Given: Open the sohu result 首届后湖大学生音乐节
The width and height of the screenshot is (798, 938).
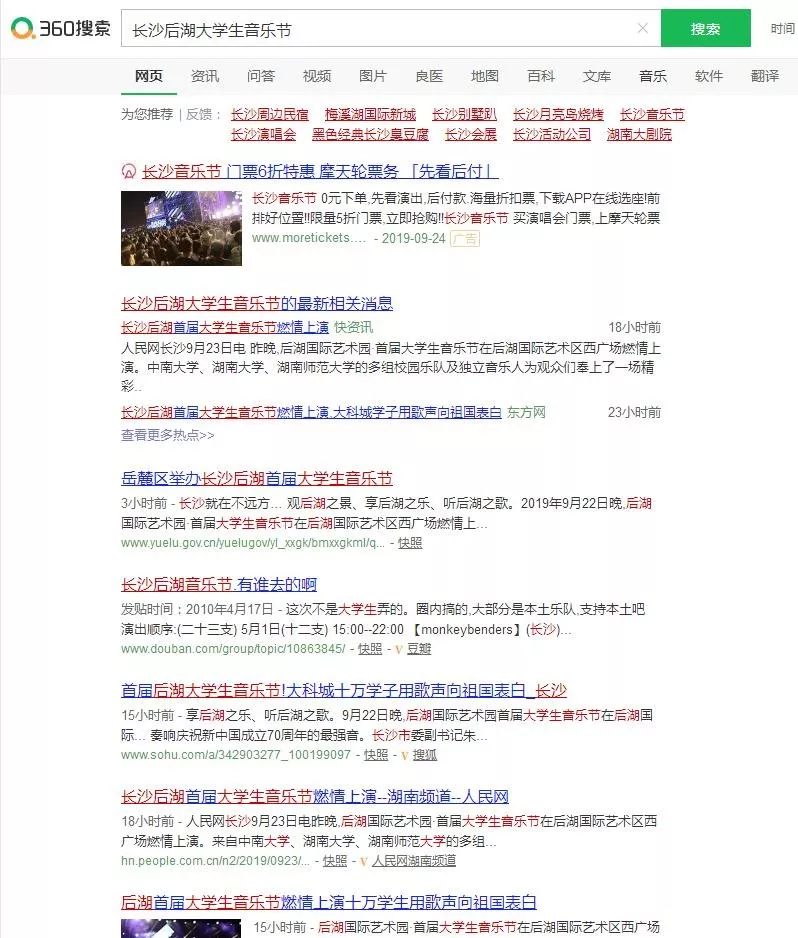Looking at the screenshot, I should pyautogui.click(x=343, y=690).
